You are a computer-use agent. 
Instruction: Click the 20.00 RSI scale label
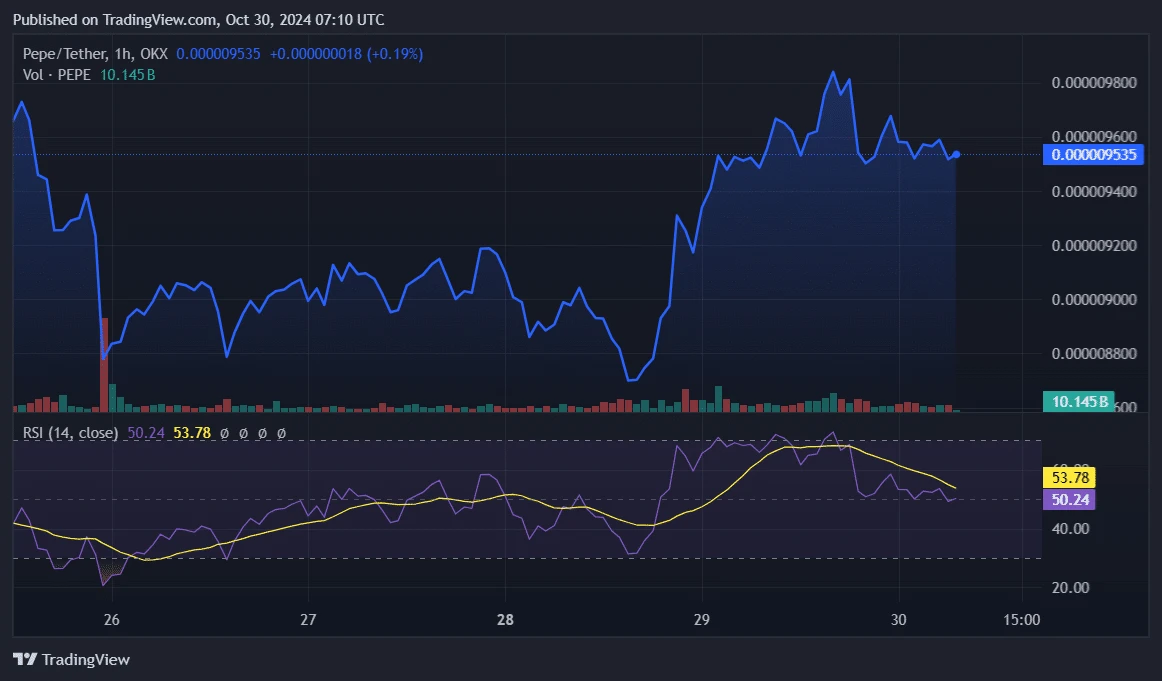pyautogui.click(x=1069, y=587)
